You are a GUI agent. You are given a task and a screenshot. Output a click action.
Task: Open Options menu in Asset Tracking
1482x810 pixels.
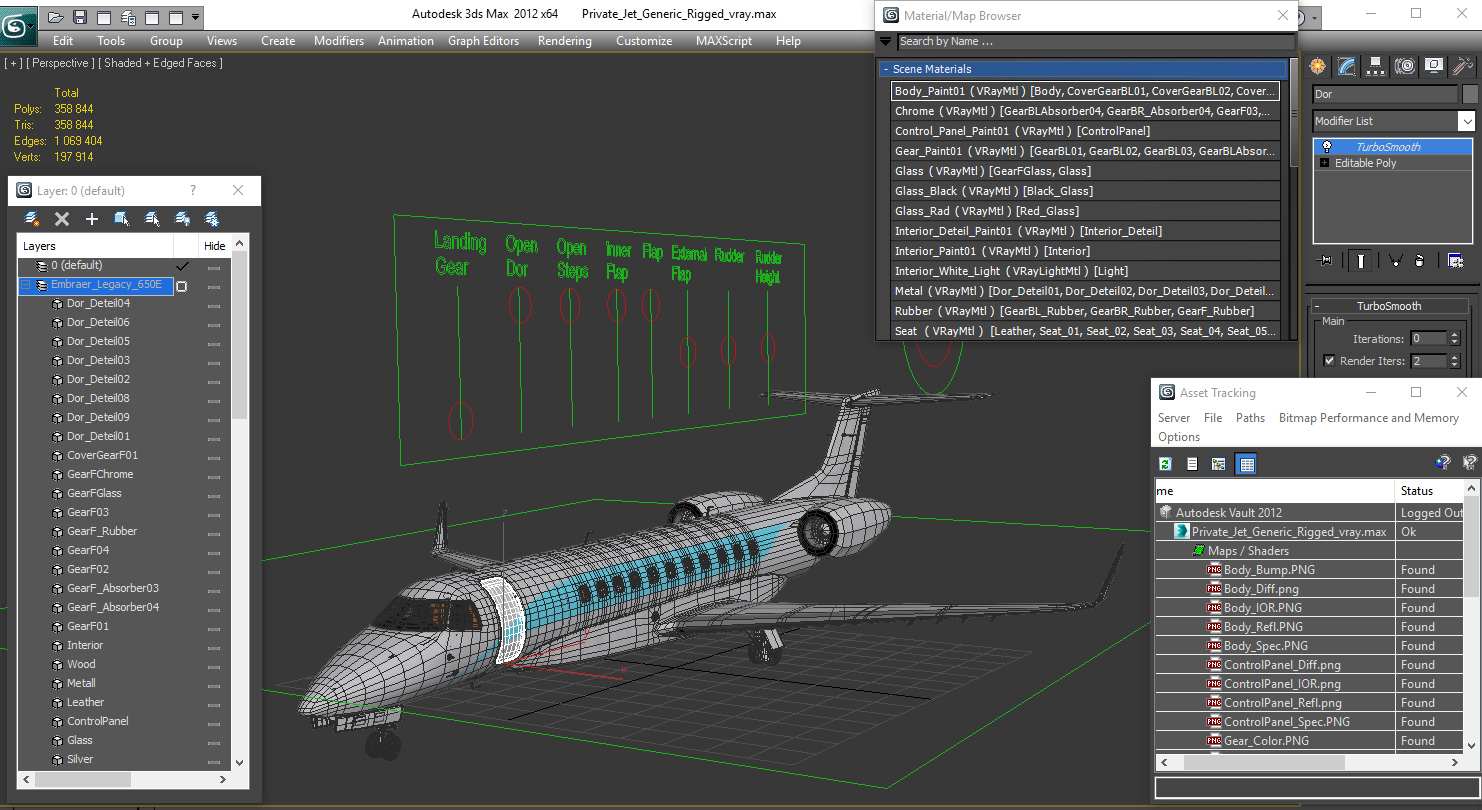coord(1179,437)
